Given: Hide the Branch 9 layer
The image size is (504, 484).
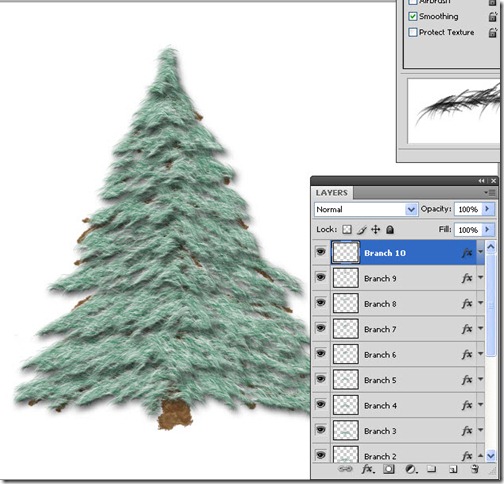Looking at the screenshot, I should [x=320, y=277].
